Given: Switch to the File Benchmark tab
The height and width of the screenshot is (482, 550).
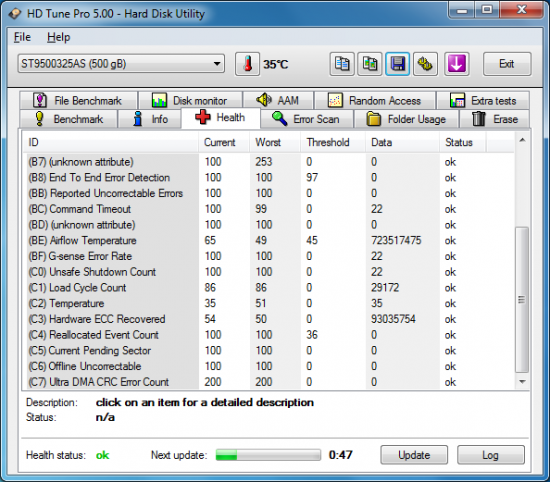Looking at the screenshot, I should (79, 100).
